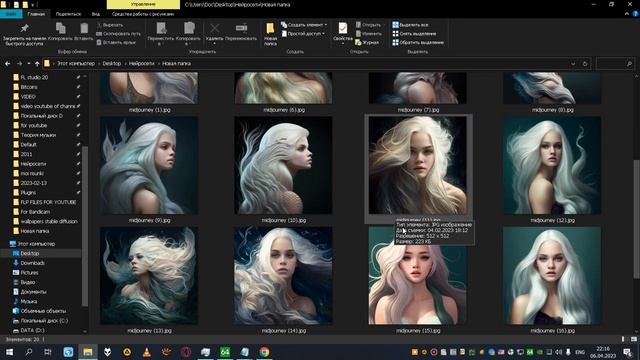Click the Copy ribbon button
Viewport: 640px width, 360px height.
60,31
